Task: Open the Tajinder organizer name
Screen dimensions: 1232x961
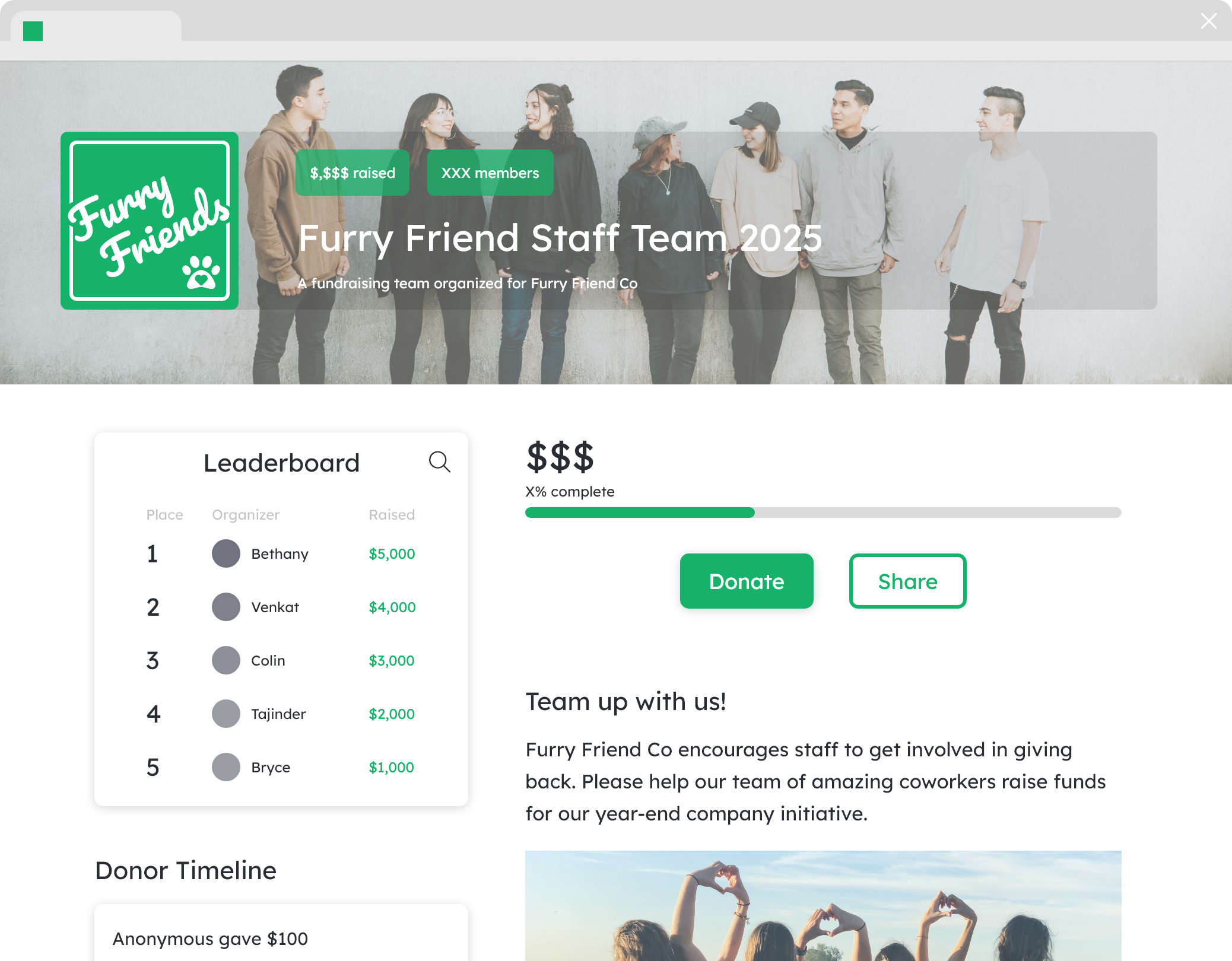Action: pos(278,714)
